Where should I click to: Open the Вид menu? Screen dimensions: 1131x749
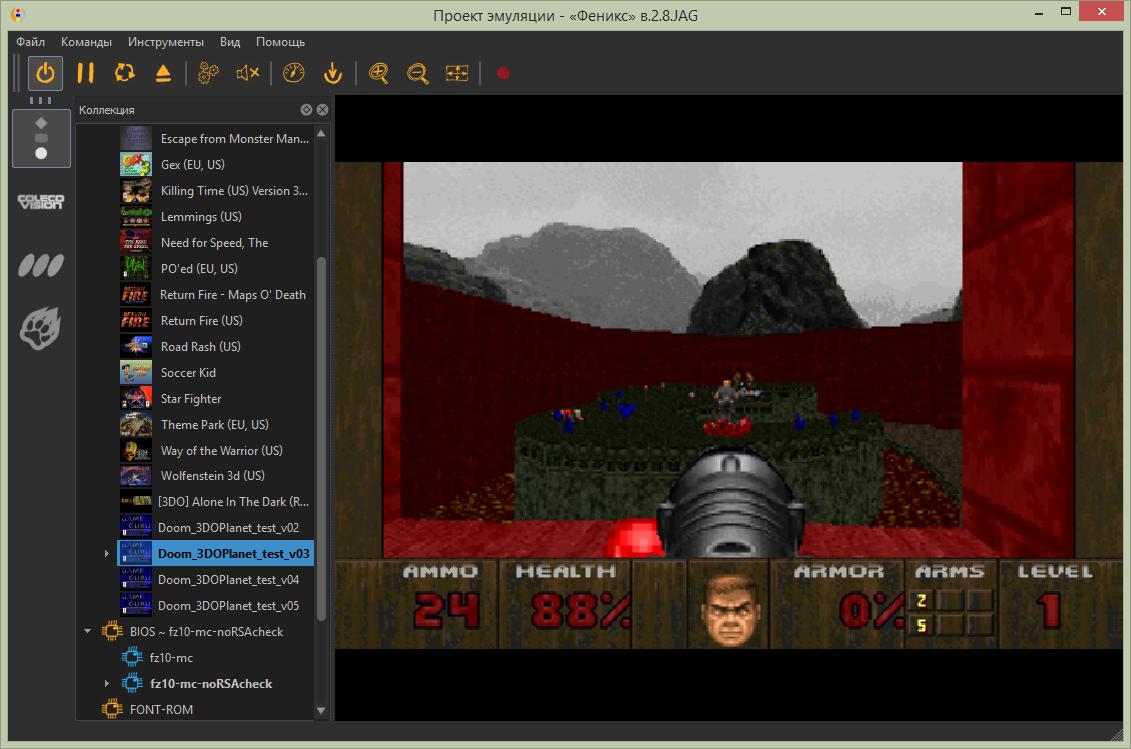tap(230, 42)
